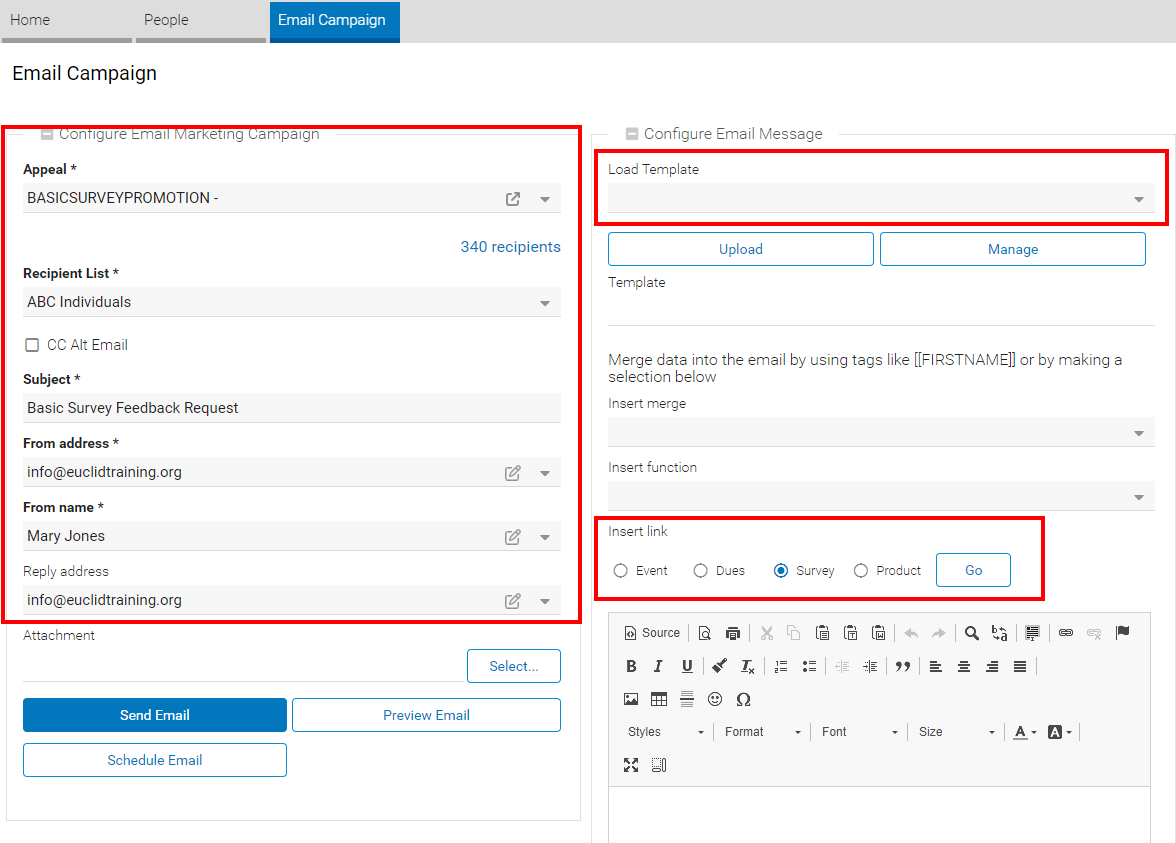Click the Cut scissors icon

coord(766,633)
